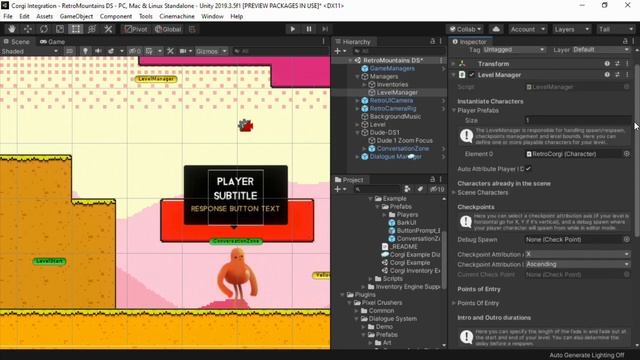This screenshot has height=360, width=640.
Task: Toggle 2D view mode in Scene toolbar
Action: coord(70,51)
